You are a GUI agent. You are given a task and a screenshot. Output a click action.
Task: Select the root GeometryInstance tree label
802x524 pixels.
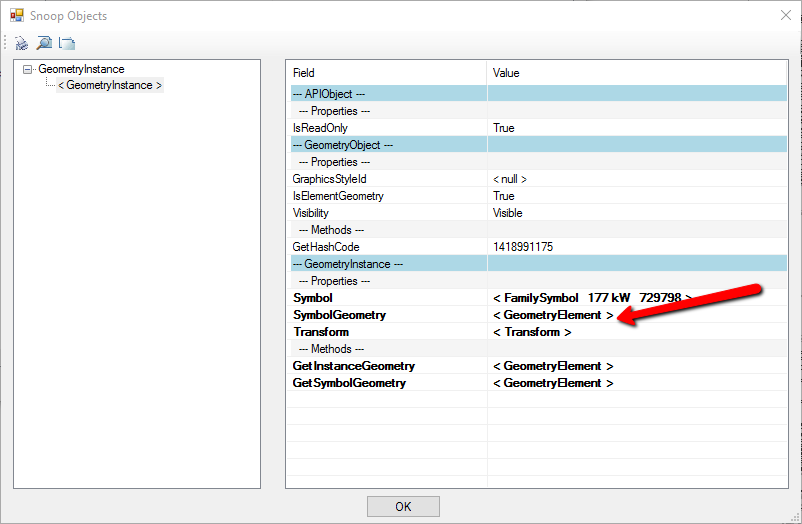coord(81,70)
